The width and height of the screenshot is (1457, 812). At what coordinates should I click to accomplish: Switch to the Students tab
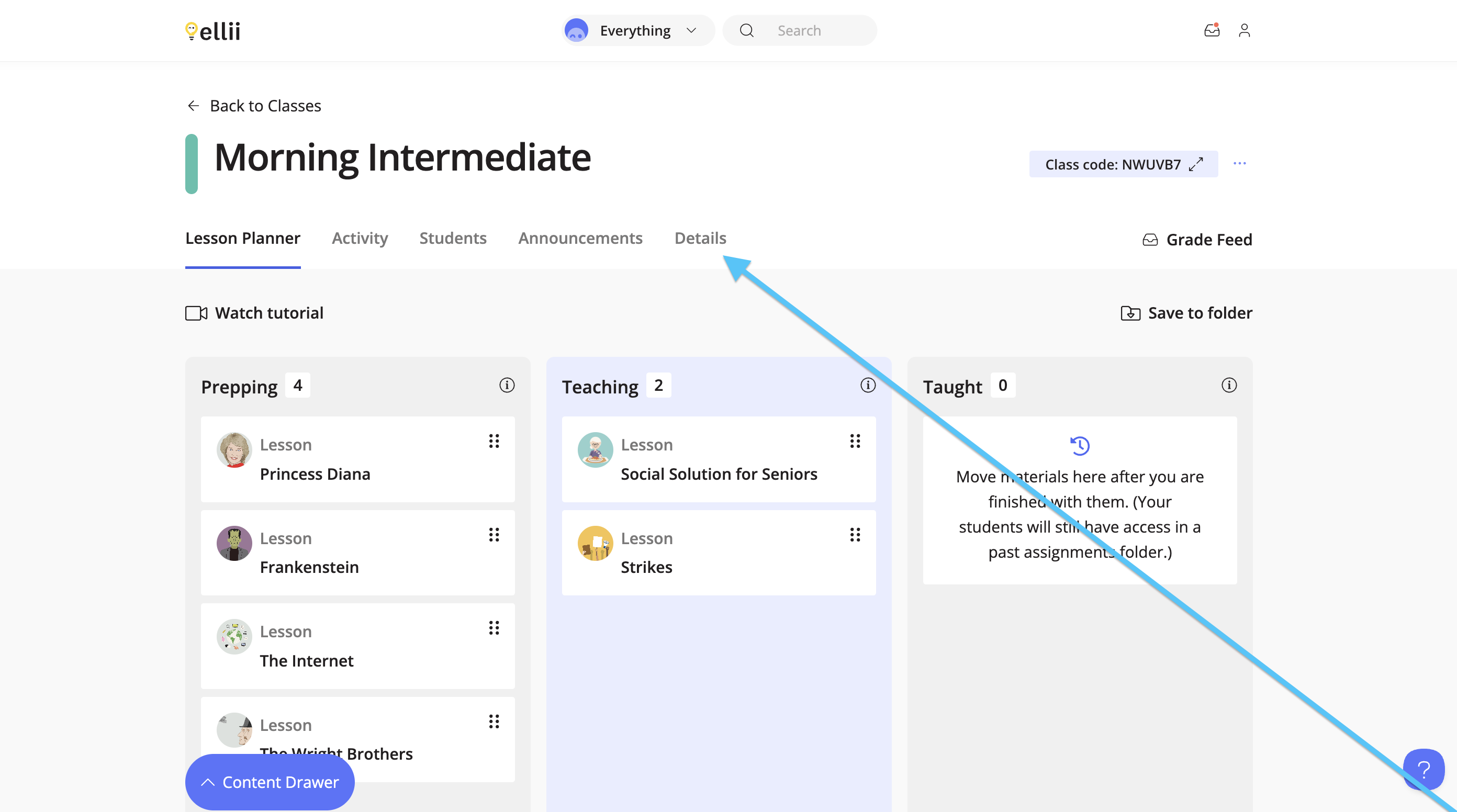pyautogui.click(x=453, y=238)
